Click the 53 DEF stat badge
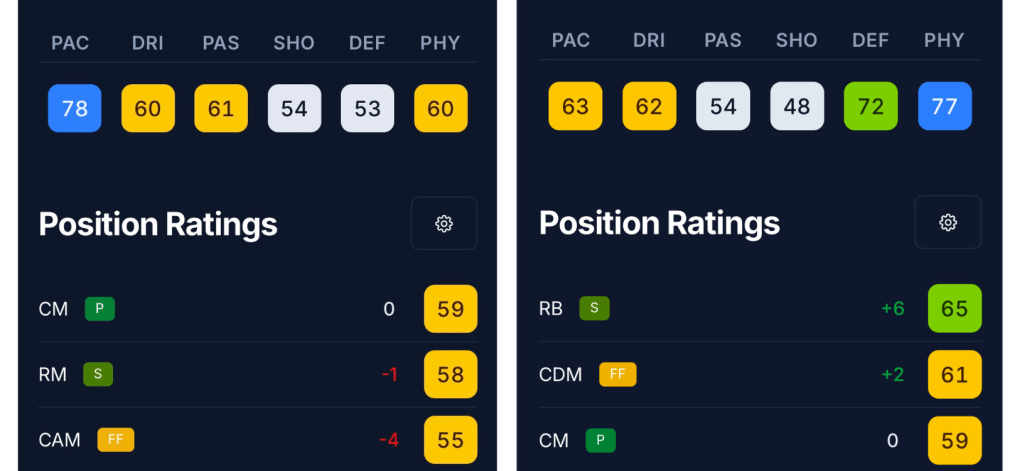The image size is (1022, 471). pyautogui.click(x=367, y=108)
